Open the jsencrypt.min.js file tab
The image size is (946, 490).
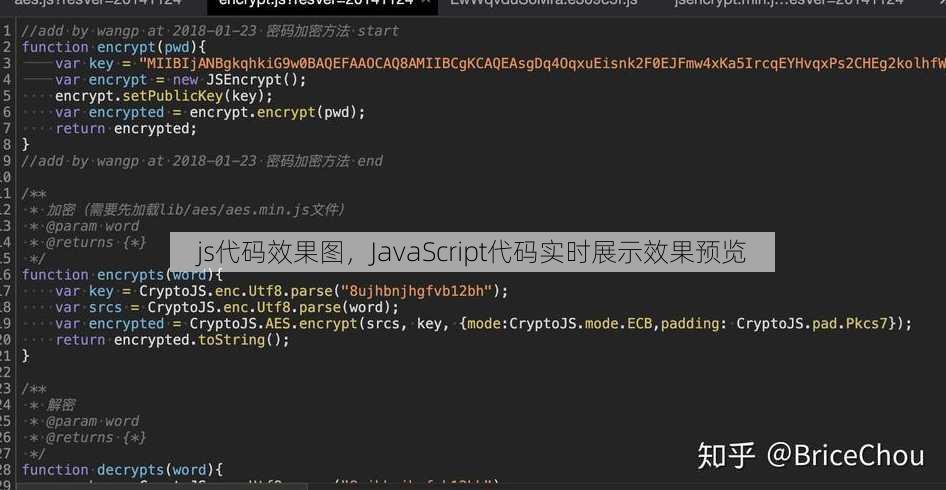click(789, 2)
